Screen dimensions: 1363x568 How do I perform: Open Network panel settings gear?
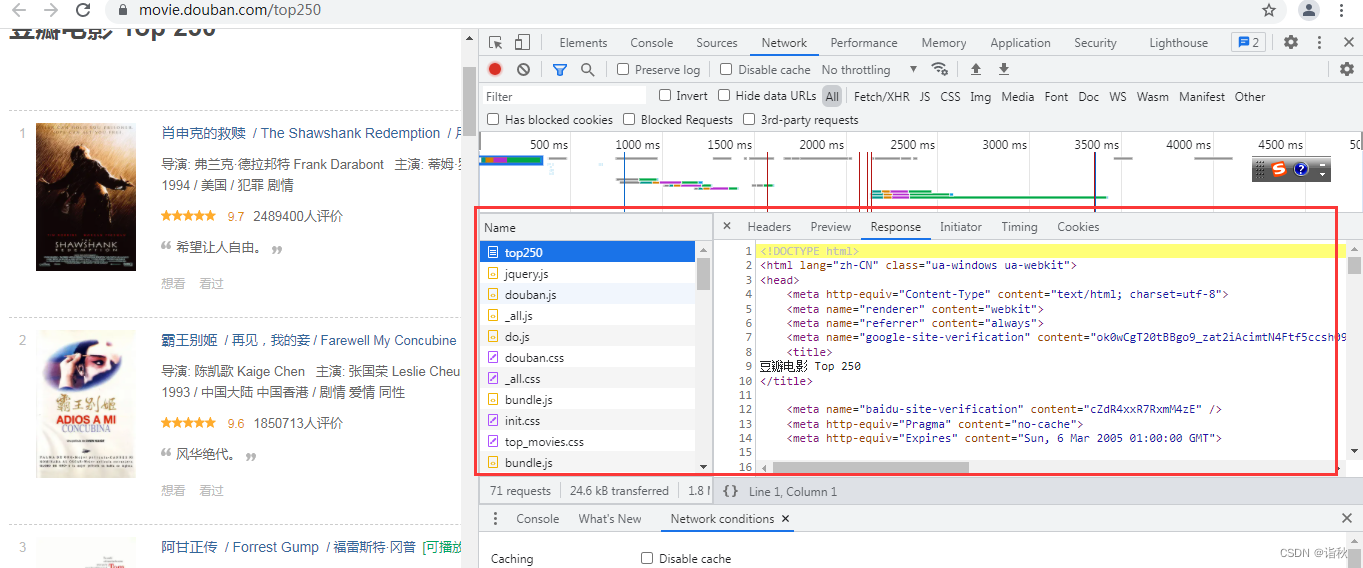(1347, 69)
